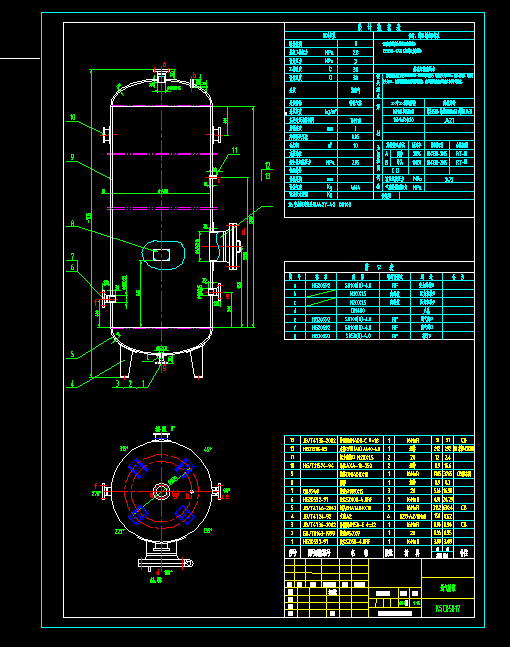This screenshot has height=647, width=510.
Task: Click the nozzle table title header
Action: [x=379, y=267]
